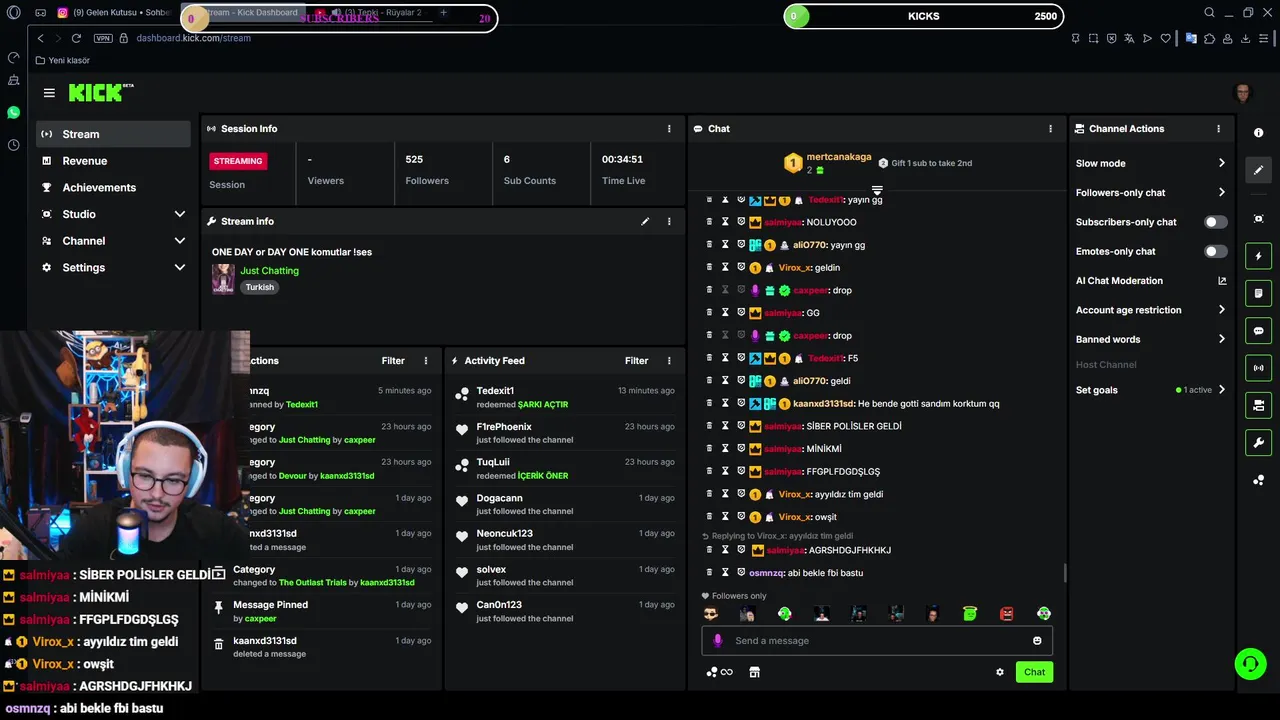This screenshot has width=1280, height=720.
Task: Open the hamburger menu next to Kick logo
Action: click(x=49, y=93)
